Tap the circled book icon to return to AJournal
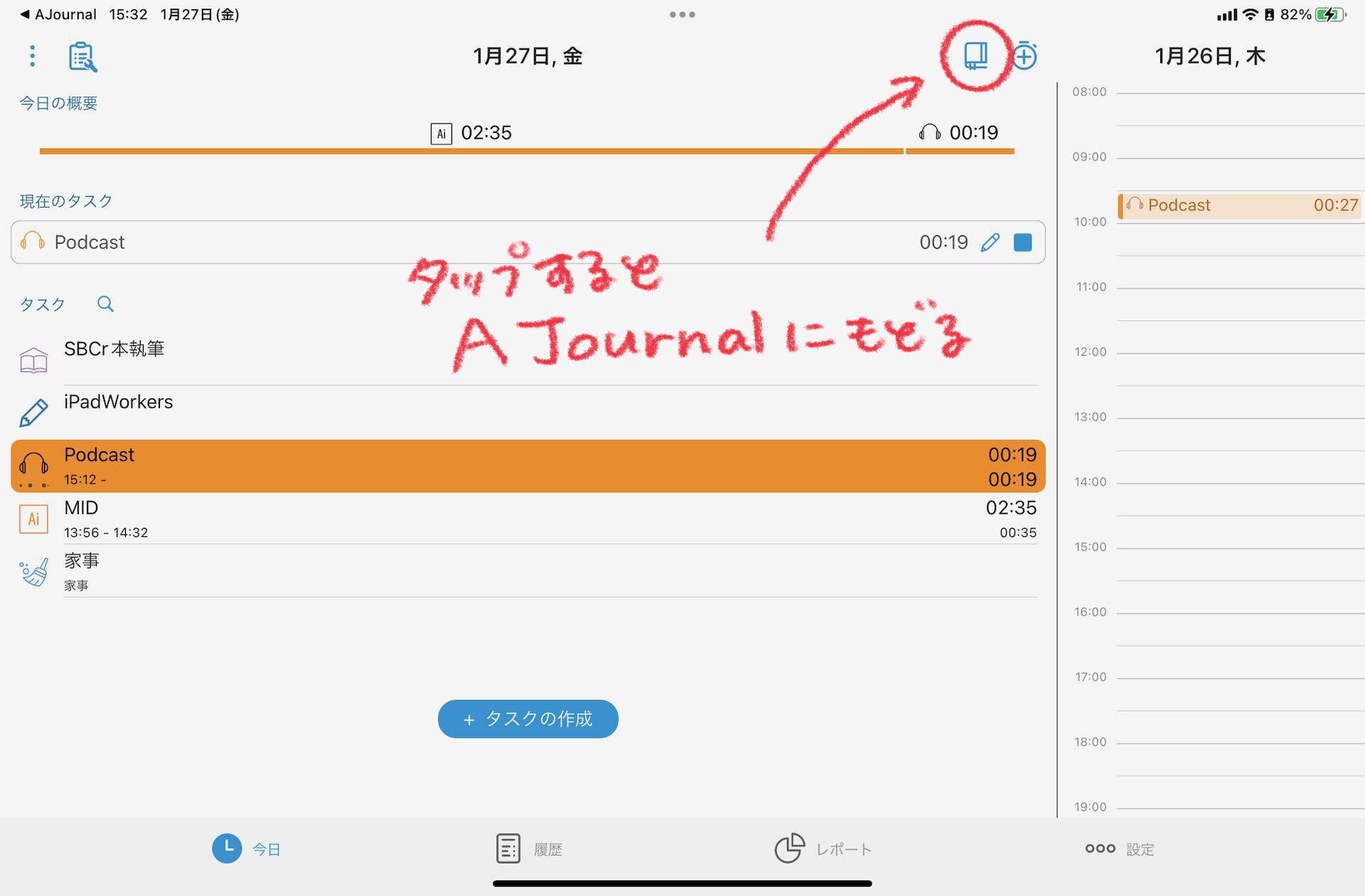The height and width of the screenshot is (896, 1365). click(x=976, y=56)
